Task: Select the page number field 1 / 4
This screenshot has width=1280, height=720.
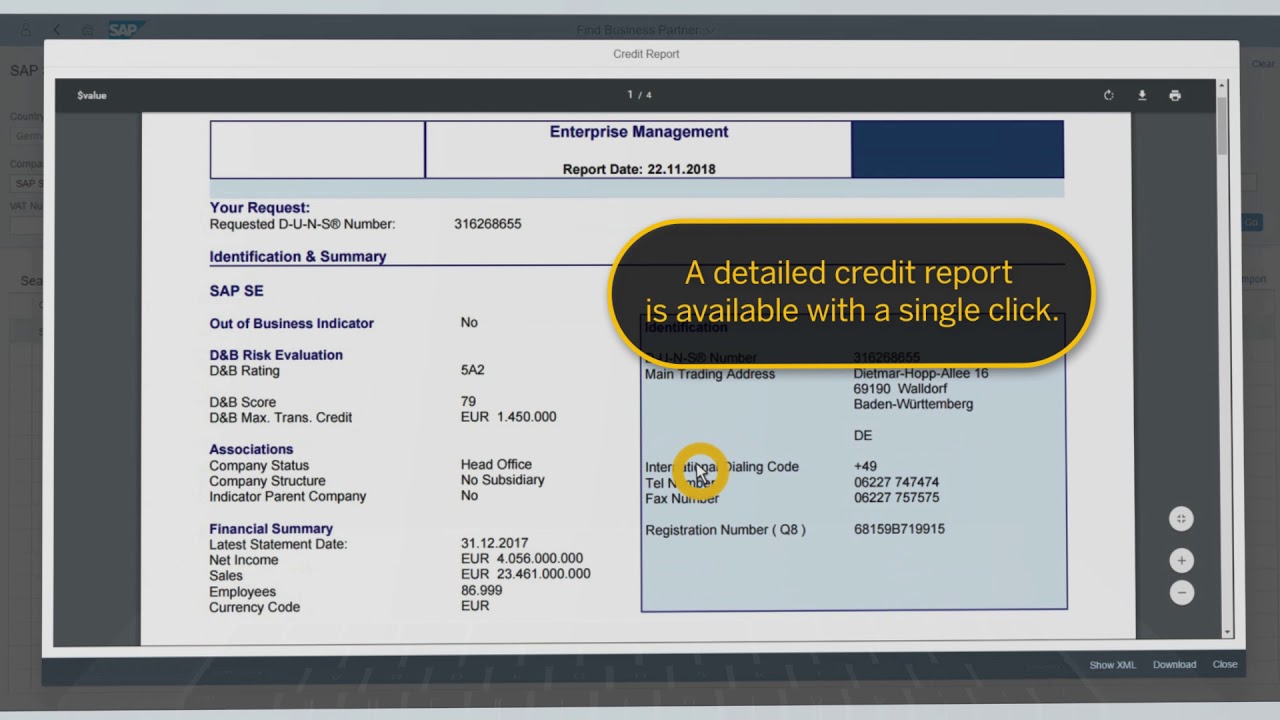Action: point(639,95)
